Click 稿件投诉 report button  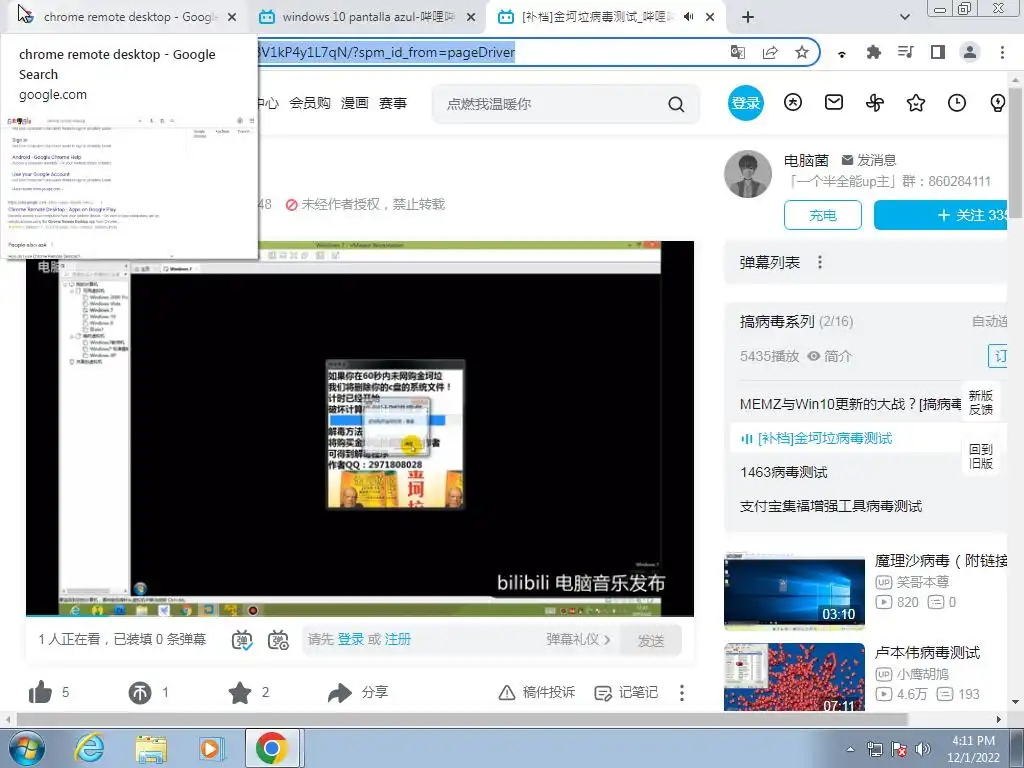coord(536,692)
